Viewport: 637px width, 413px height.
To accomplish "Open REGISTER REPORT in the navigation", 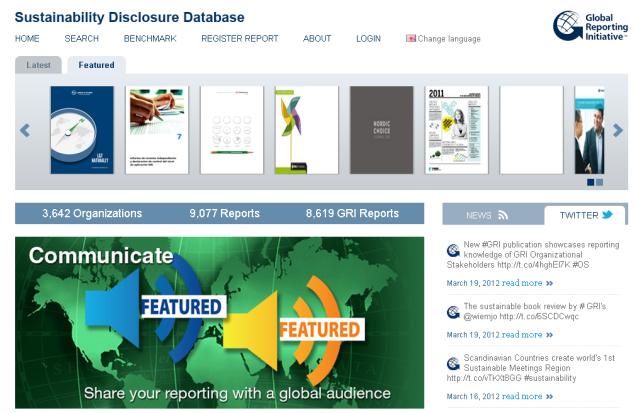I will [240, 39].
